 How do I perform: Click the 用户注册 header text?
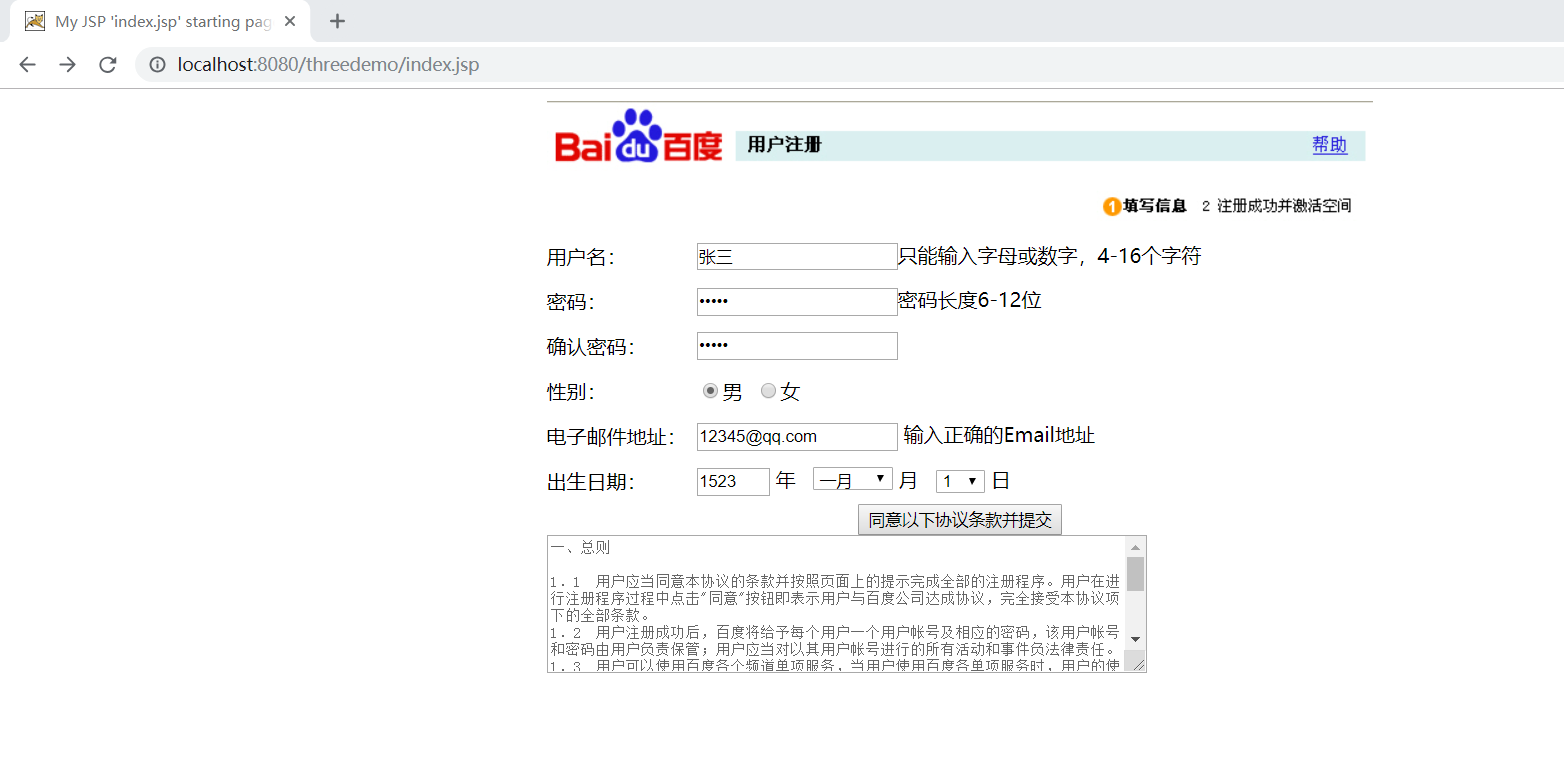[784, 145]
